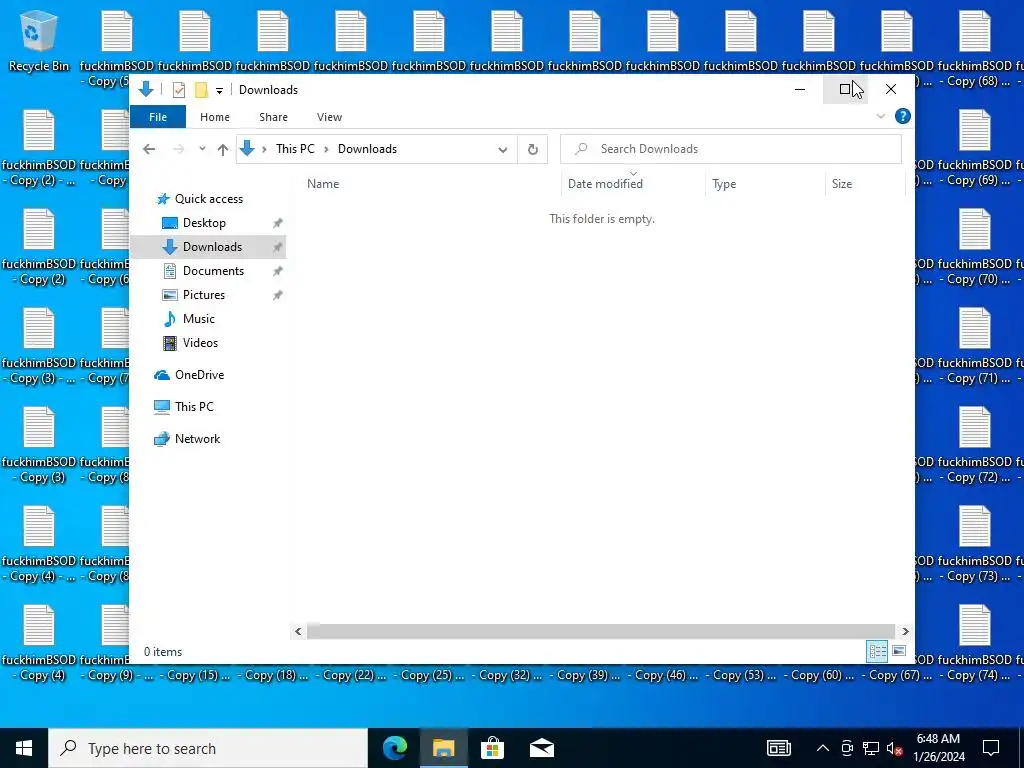
Task: Select fuckhimBSOD - Copy (74) desktop file
Action: tap(974, 642)
